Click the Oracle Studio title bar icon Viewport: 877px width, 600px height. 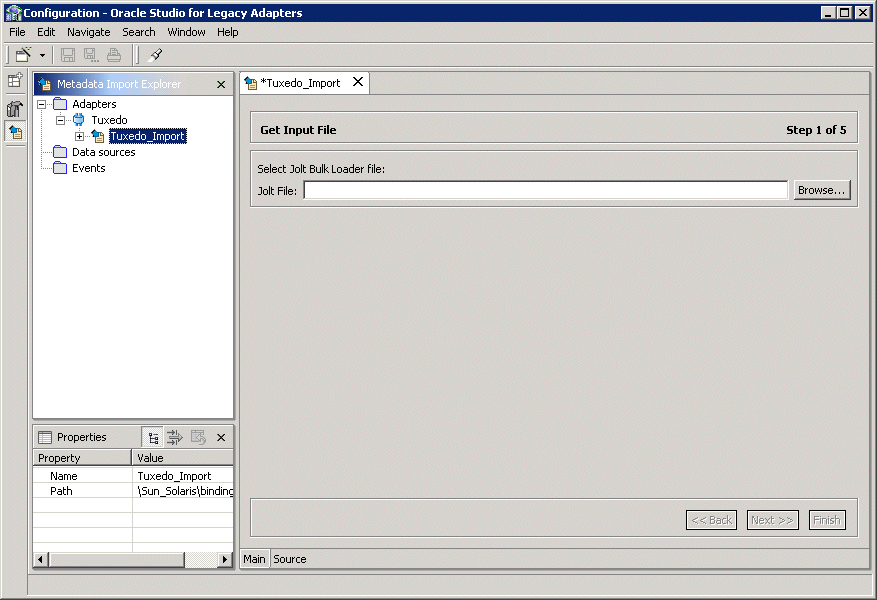point(12,12)
